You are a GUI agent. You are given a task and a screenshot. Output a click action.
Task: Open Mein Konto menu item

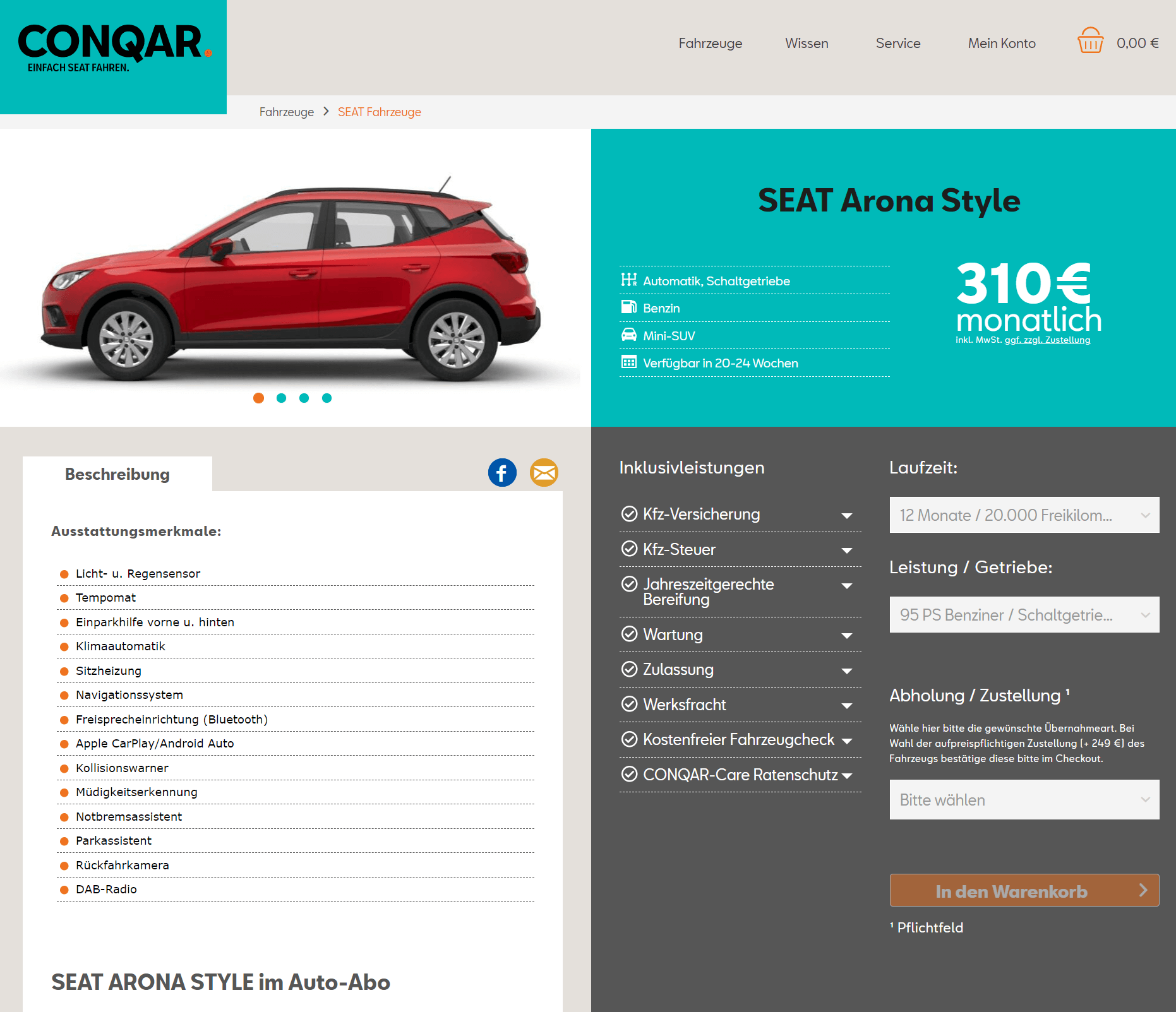point(1002,44)
